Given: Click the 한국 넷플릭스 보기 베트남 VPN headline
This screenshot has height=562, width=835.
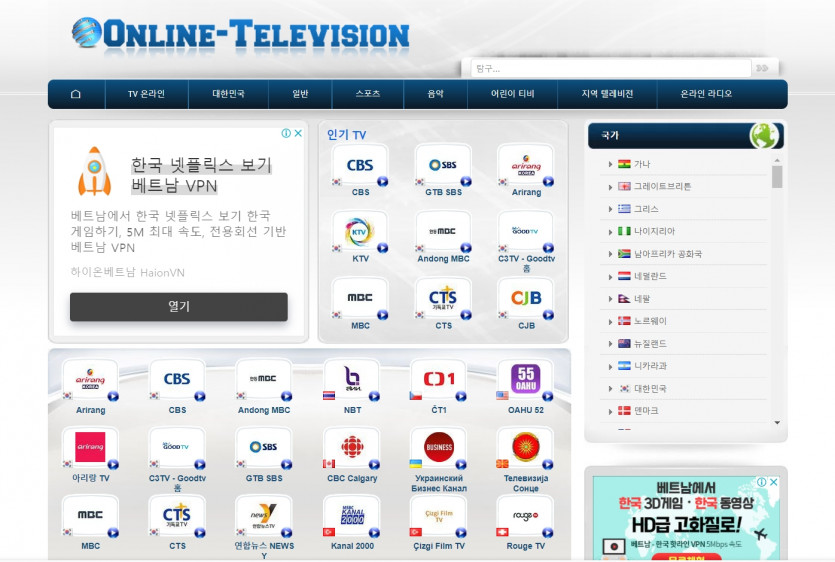Looking at the screenshot, I should [201, 175].
